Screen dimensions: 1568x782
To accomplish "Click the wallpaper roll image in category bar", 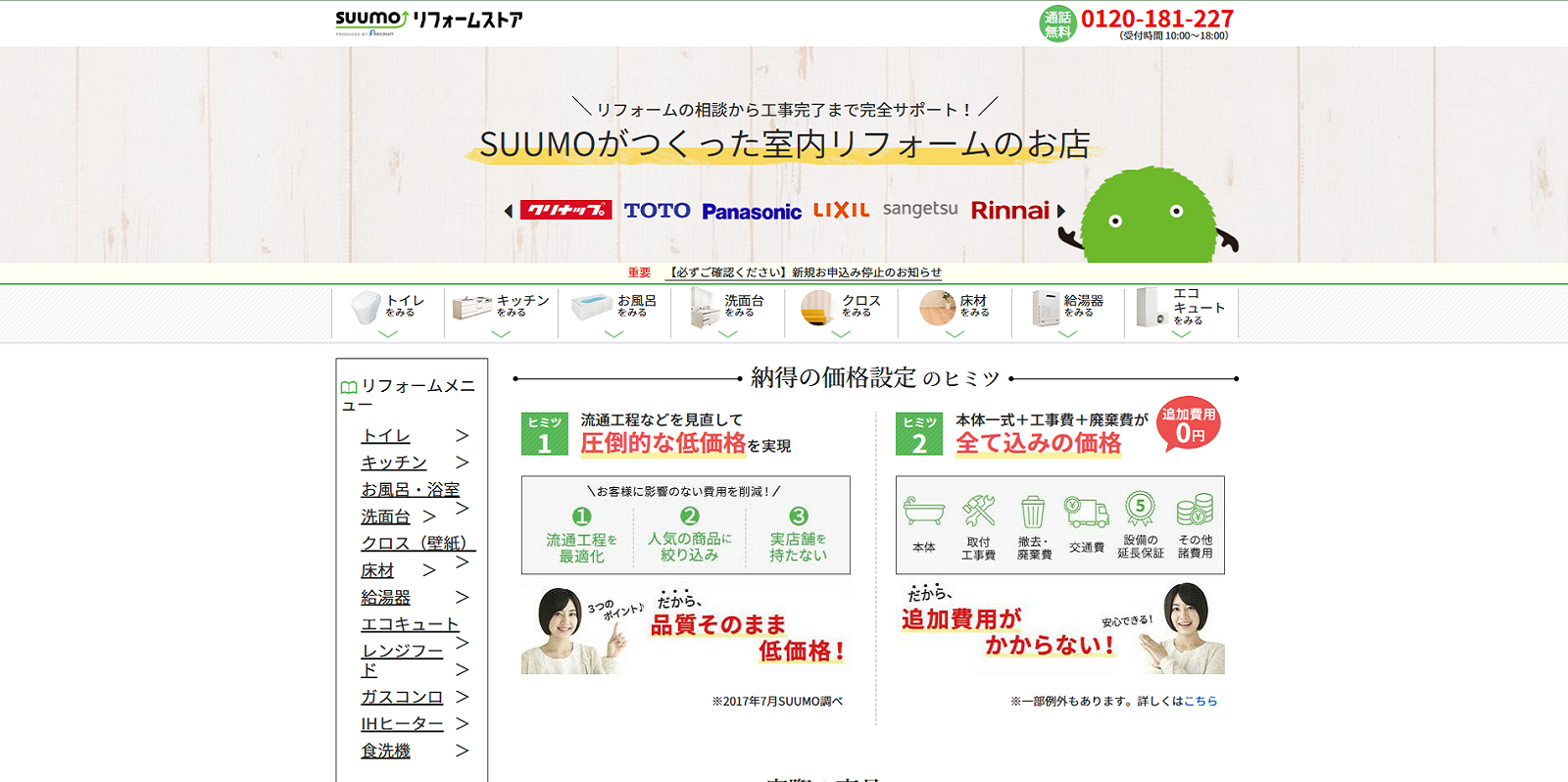I will pyautogui.click(x=817, y=308).
